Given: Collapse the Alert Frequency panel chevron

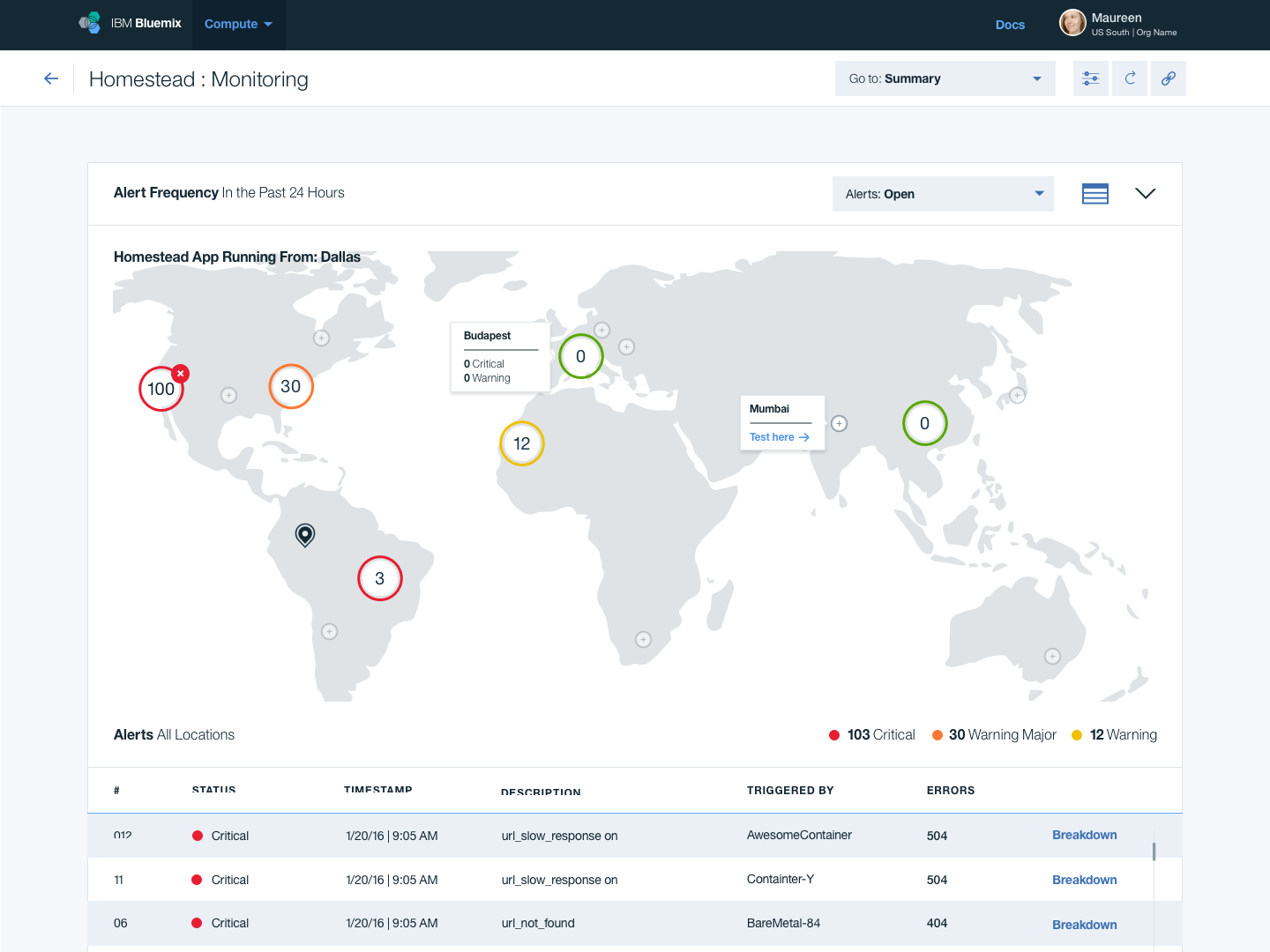Looking at the screenshot, I should tap(1146, 193).
